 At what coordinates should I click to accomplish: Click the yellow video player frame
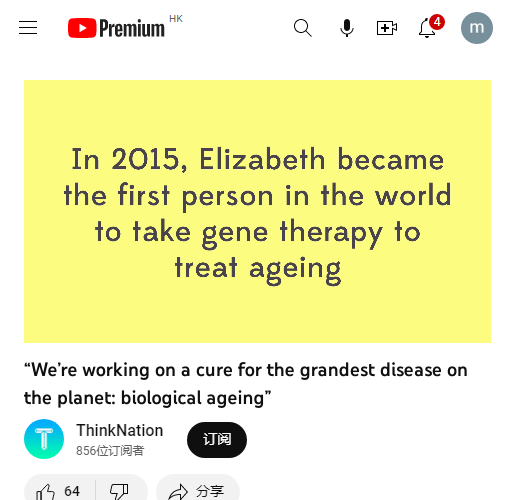click(257, 211)
